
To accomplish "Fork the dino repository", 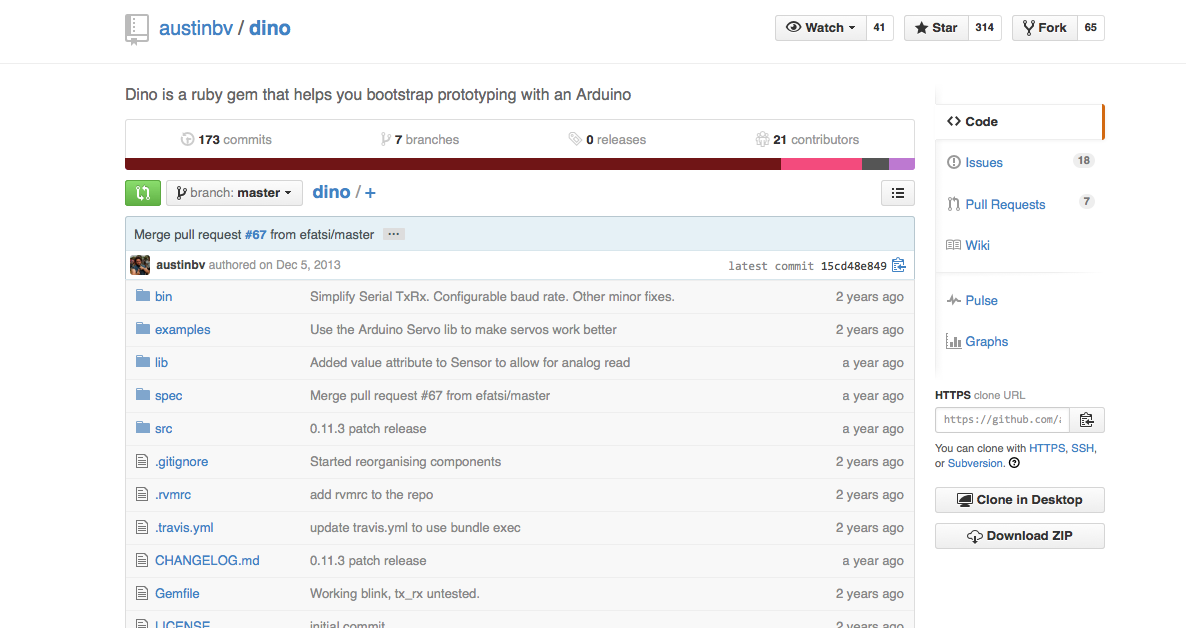I will [1045, 28].
